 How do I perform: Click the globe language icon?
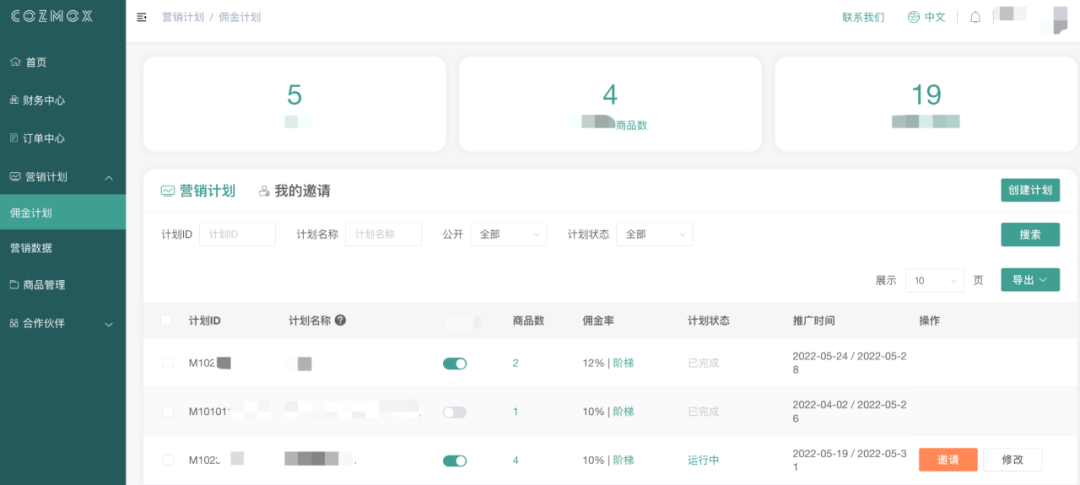pyautogui.click(x=913, y=17)
